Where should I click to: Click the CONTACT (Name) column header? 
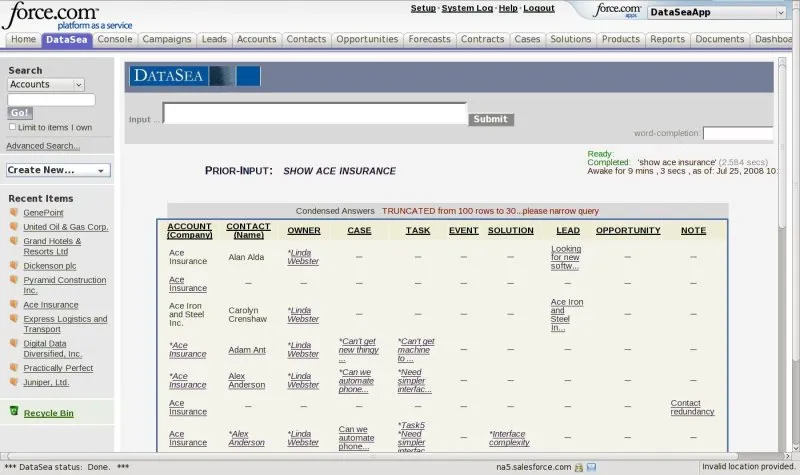[x=248, y=231]
